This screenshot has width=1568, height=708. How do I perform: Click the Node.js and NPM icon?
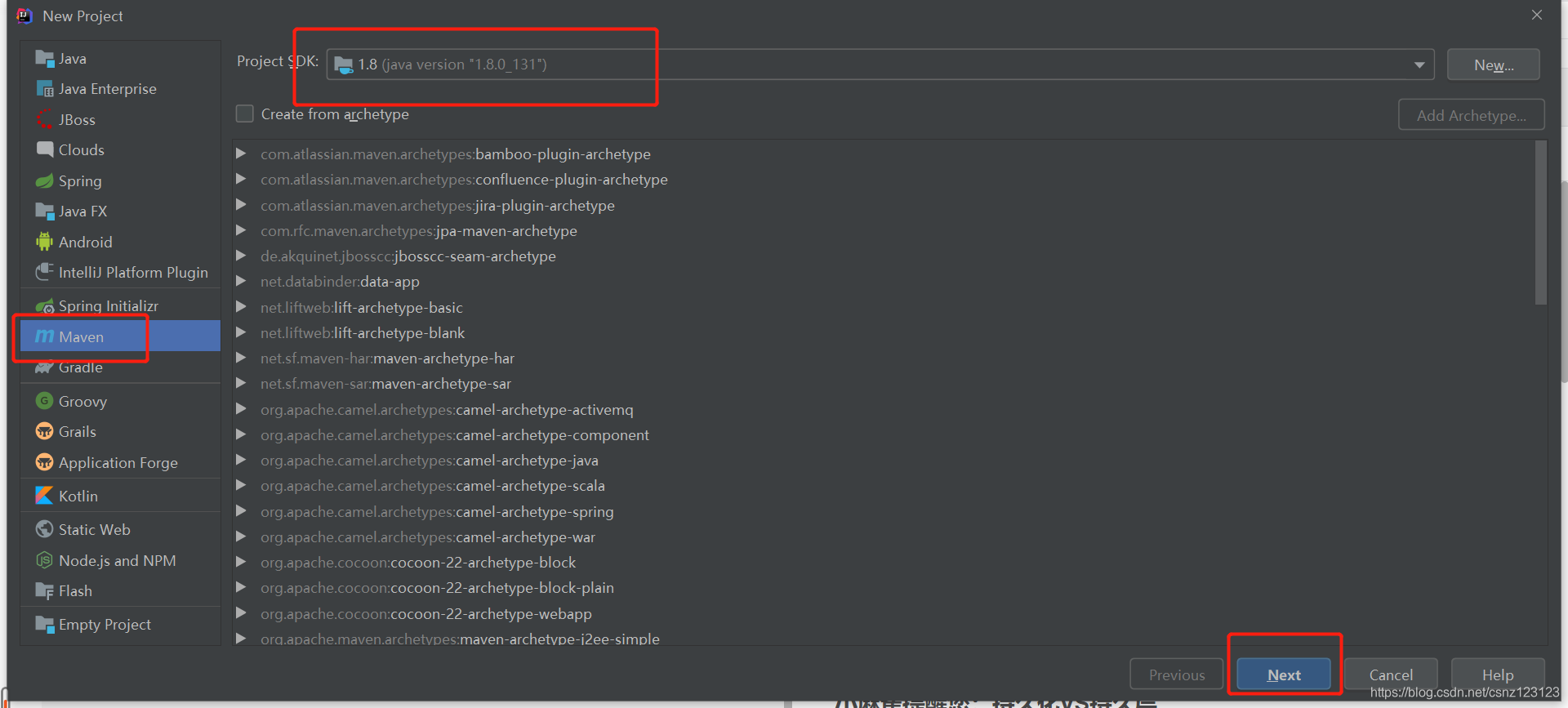44,560
